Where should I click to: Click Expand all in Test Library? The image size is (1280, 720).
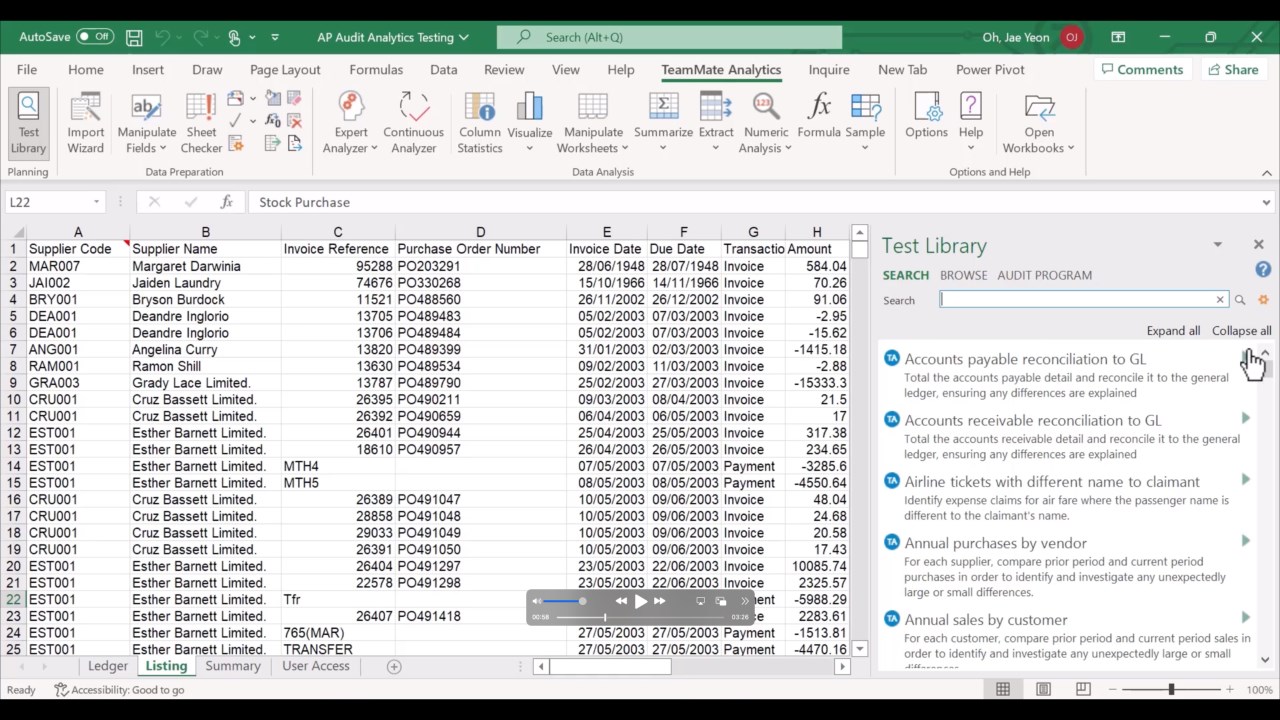pyautogui.click(x=1173, y=331)
